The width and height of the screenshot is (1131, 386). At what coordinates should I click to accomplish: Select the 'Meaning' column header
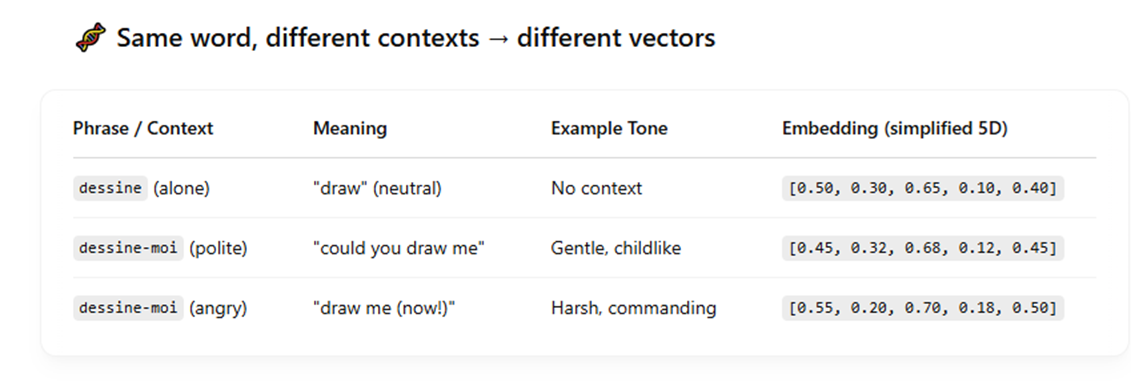click(x=350, y=128)
